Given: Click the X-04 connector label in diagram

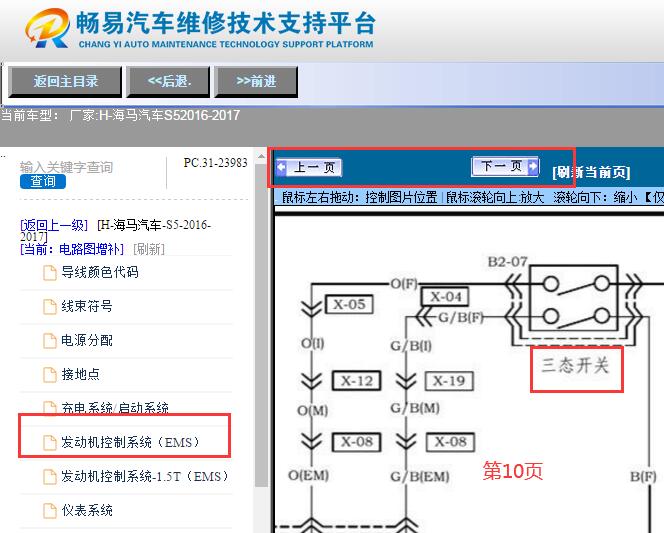Looking at the screenshot, I should click(445, 297).
